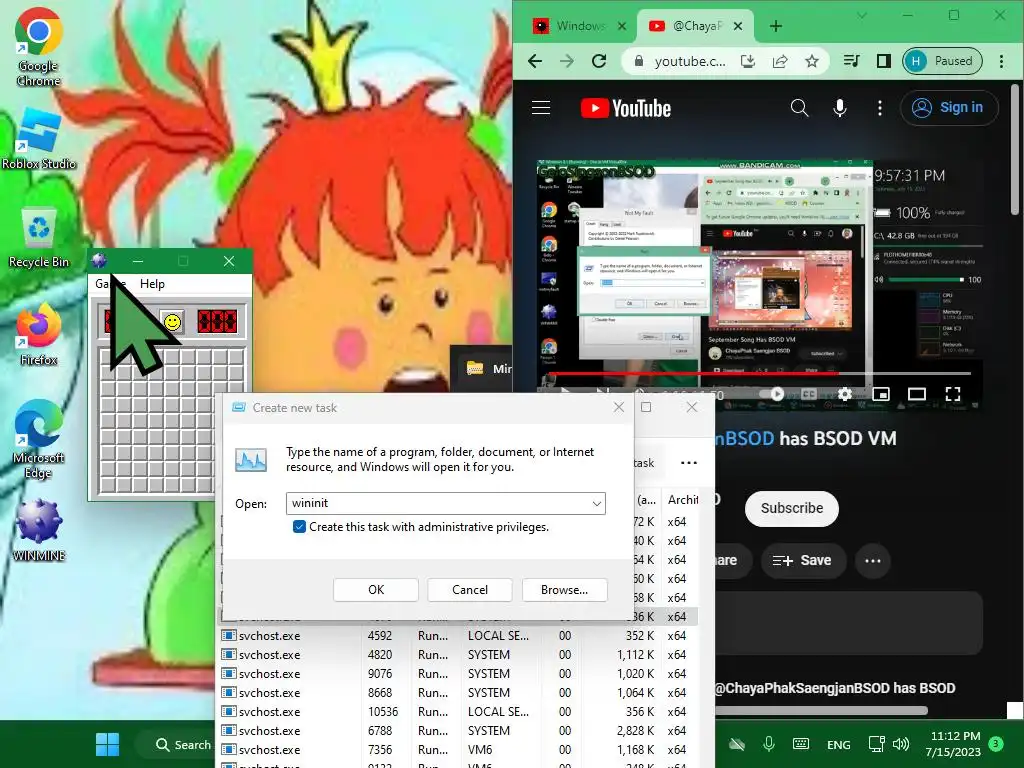
Task: Switch to the Windows Chrome tab
Action: coord(580,26)
